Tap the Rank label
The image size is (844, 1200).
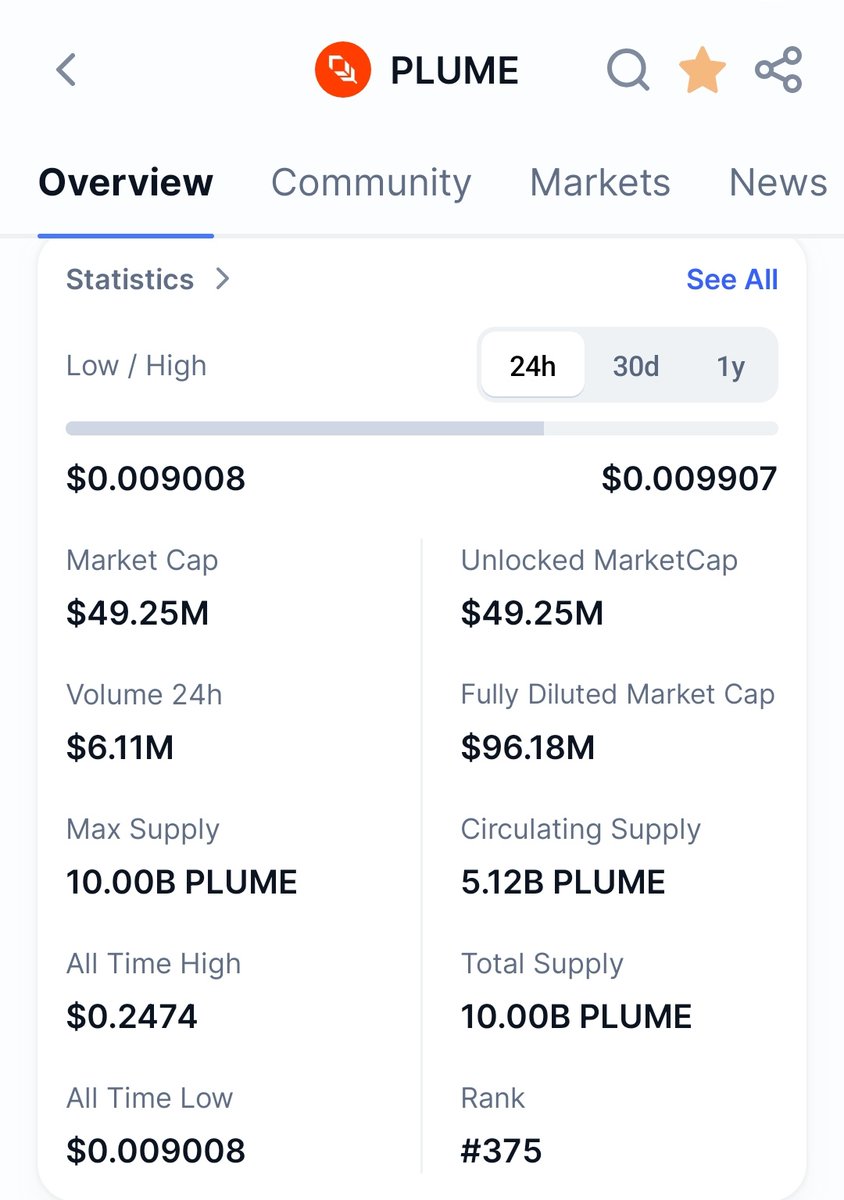pyautogui.click(x=493, y=1098)
